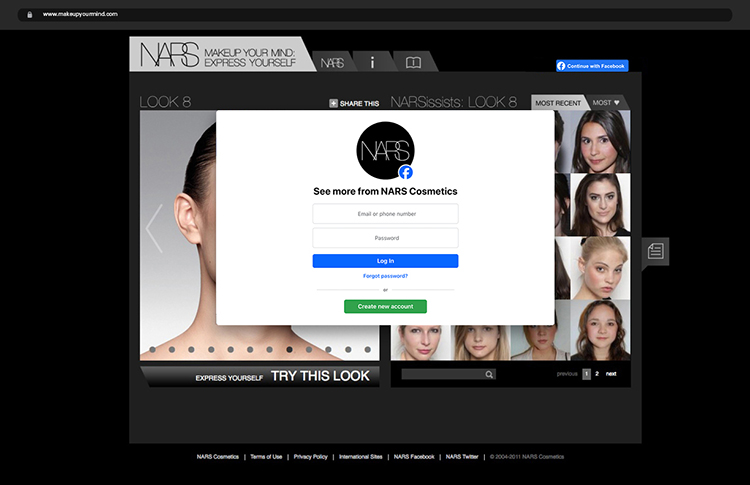Select the first dot in look carousel
Image resolution: width=750 pixels, height=485 pixels.
click(x=152, y=349)
